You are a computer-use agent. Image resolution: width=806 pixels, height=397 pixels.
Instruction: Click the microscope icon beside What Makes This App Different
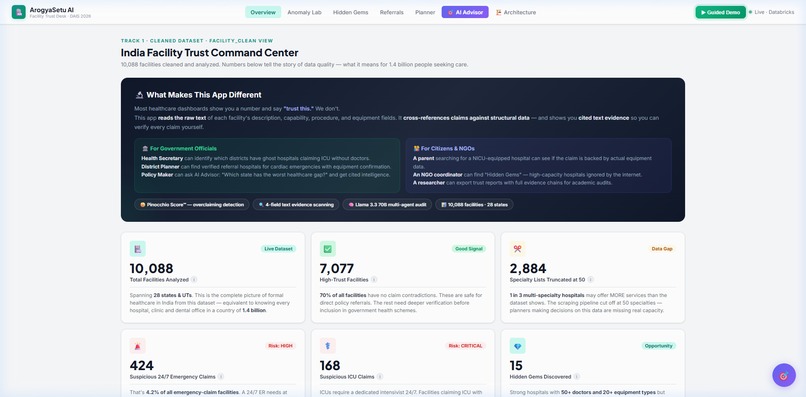coord(139,95)
